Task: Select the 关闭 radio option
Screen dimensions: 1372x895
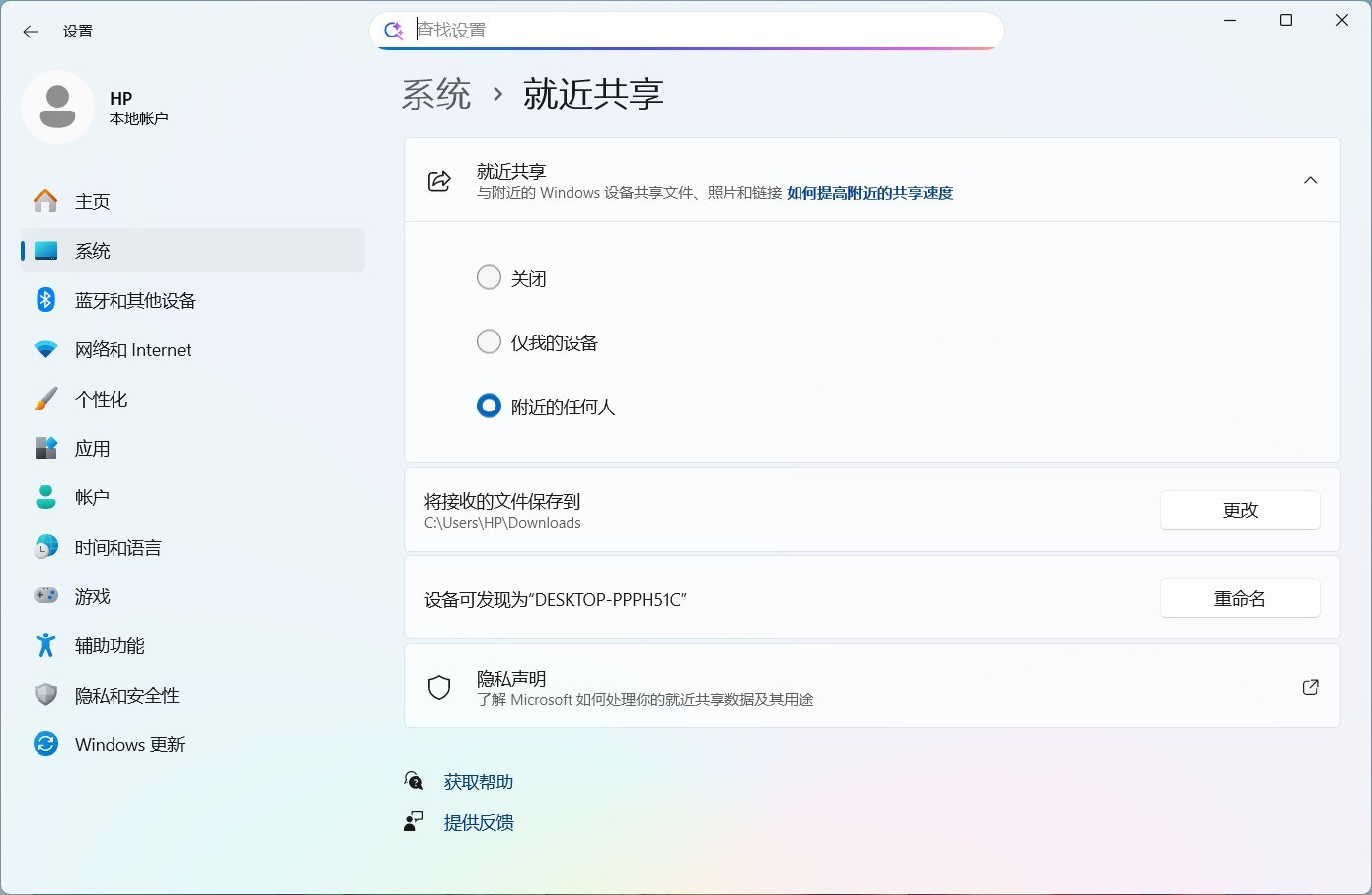Action: (x=489, y=277)
